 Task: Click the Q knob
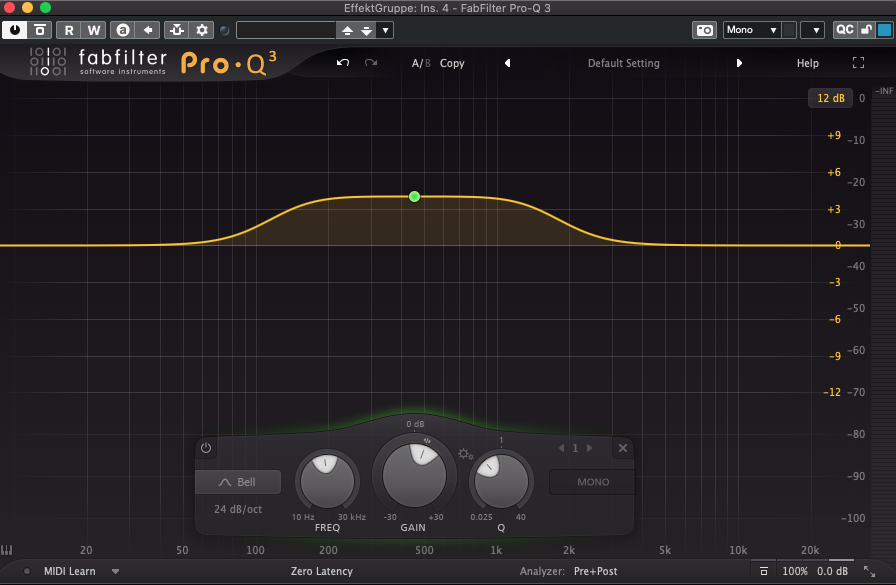pyautogui.click(x=501, y=481)
